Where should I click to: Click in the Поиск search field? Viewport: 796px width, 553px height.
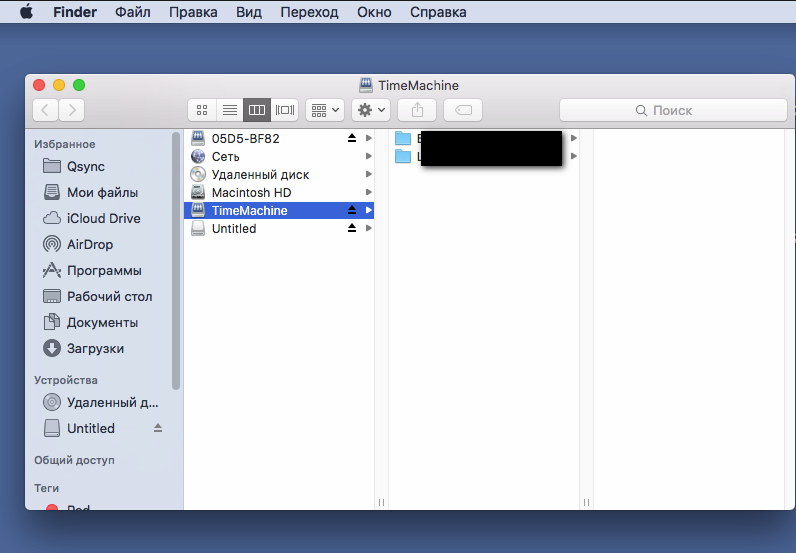click(x=664, y=110)
